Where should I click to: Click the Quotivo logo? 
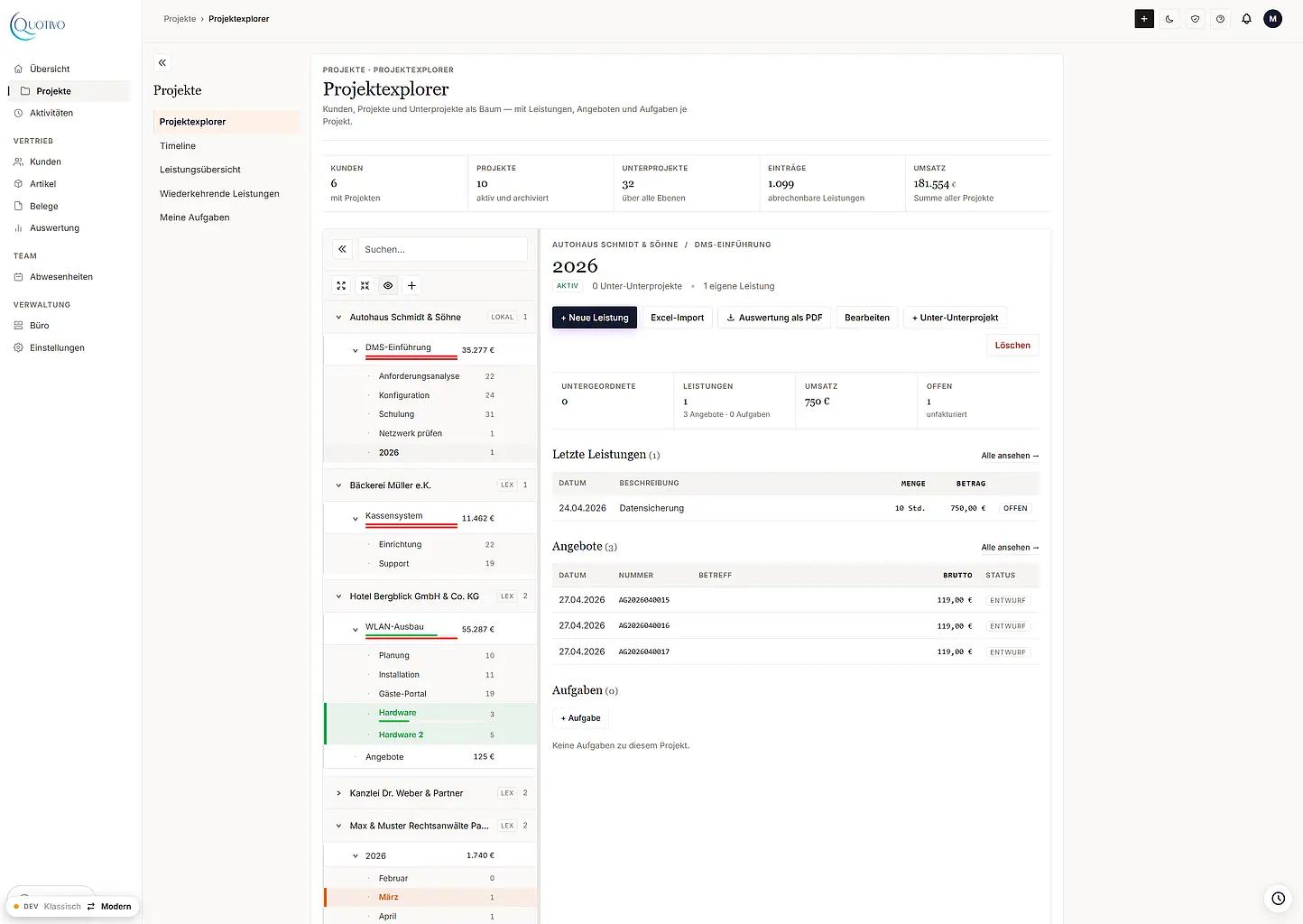click(x=38, y=25)
